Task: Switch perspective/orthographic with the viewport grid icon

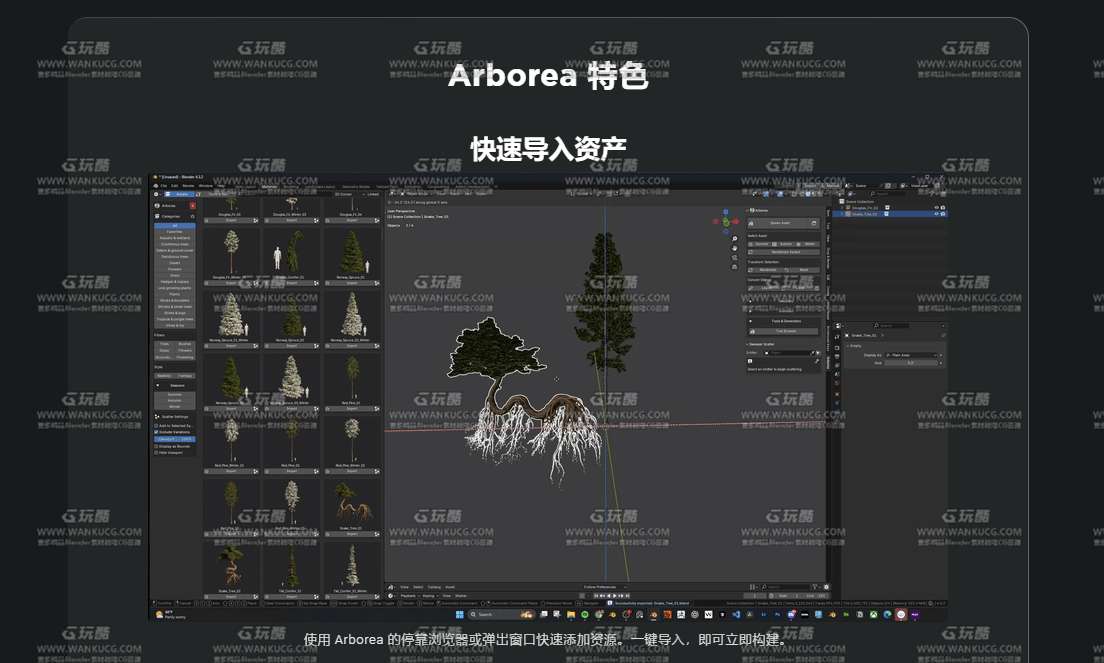Action: pyautogui.click(x=734, y=267)
